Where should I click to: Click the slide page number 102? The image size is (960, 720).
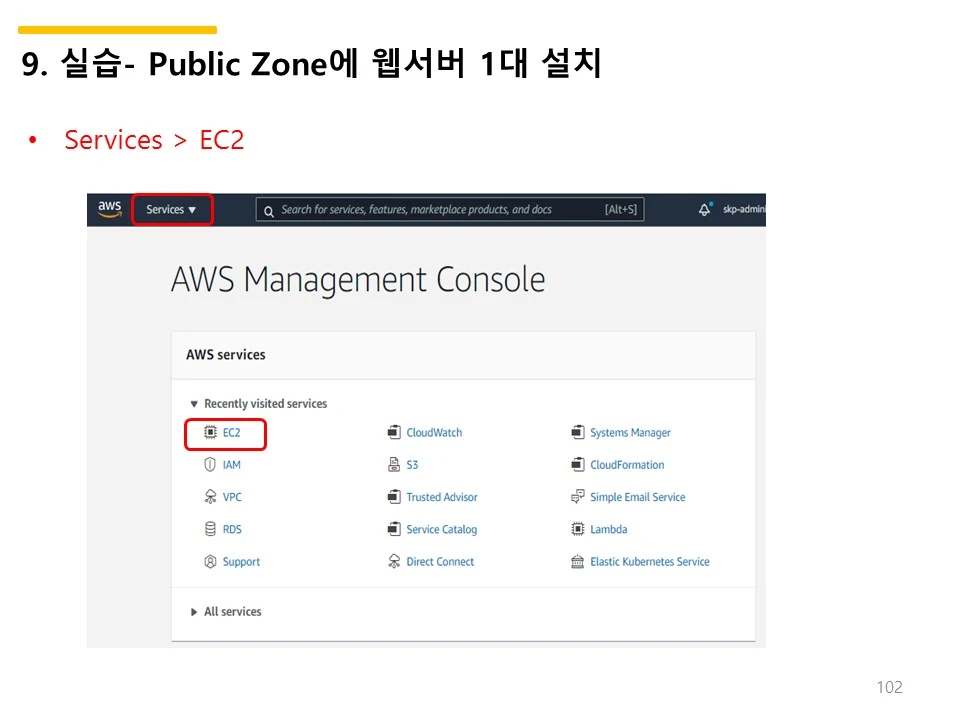tap(889, 687)
